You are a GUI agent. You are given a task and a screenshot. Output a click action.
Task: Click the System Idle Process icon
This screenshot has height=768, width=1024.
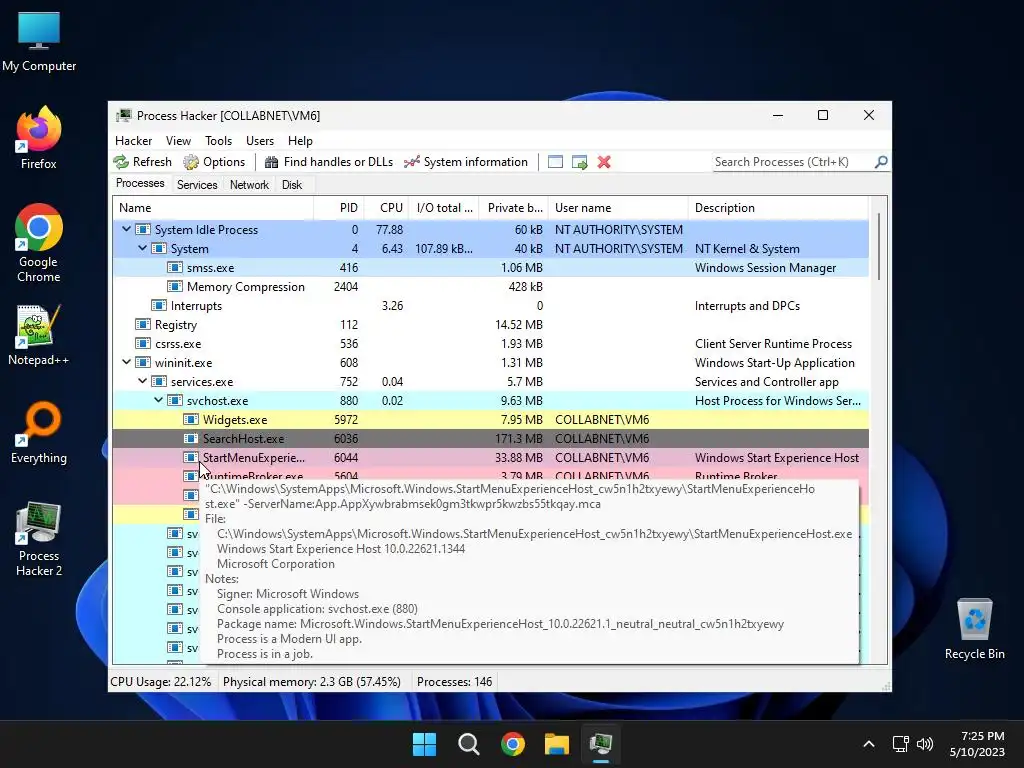143,230
